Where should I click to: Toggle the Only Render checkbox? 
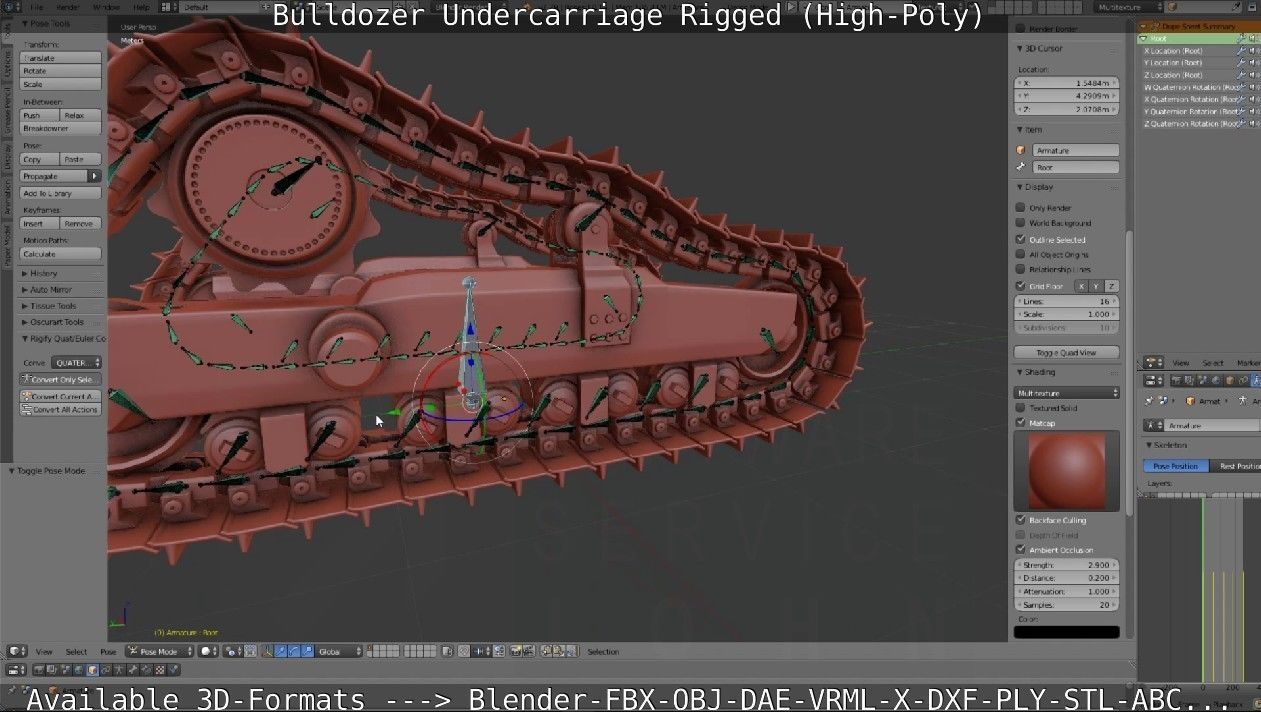pos(1021,208)
